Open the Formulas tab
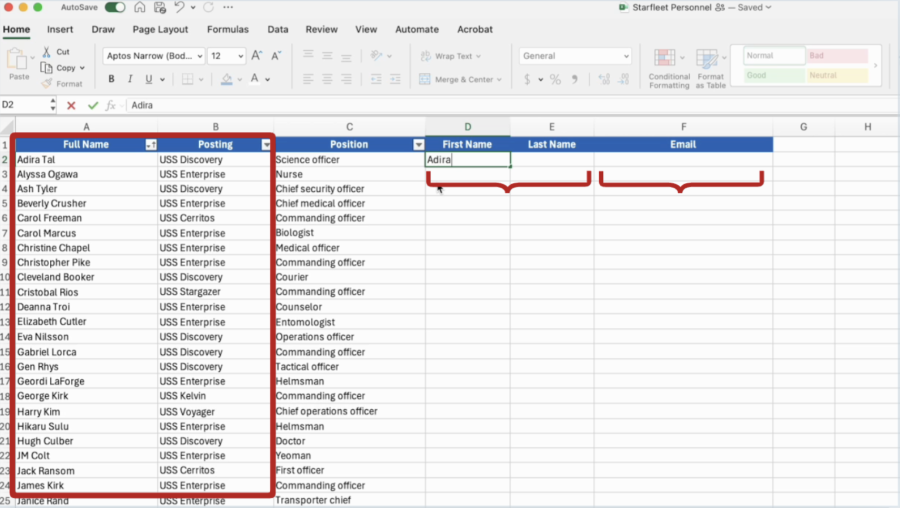The image size is (900, 508). (x=228, y=29)
